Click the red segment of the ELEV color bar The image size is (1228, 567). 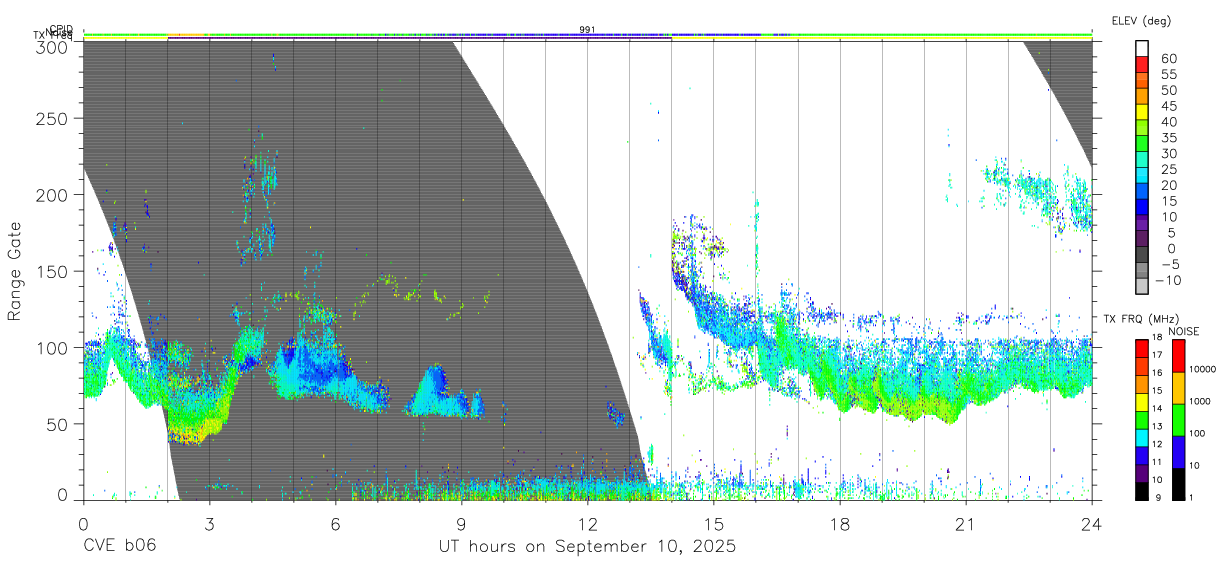(1143, 64)
